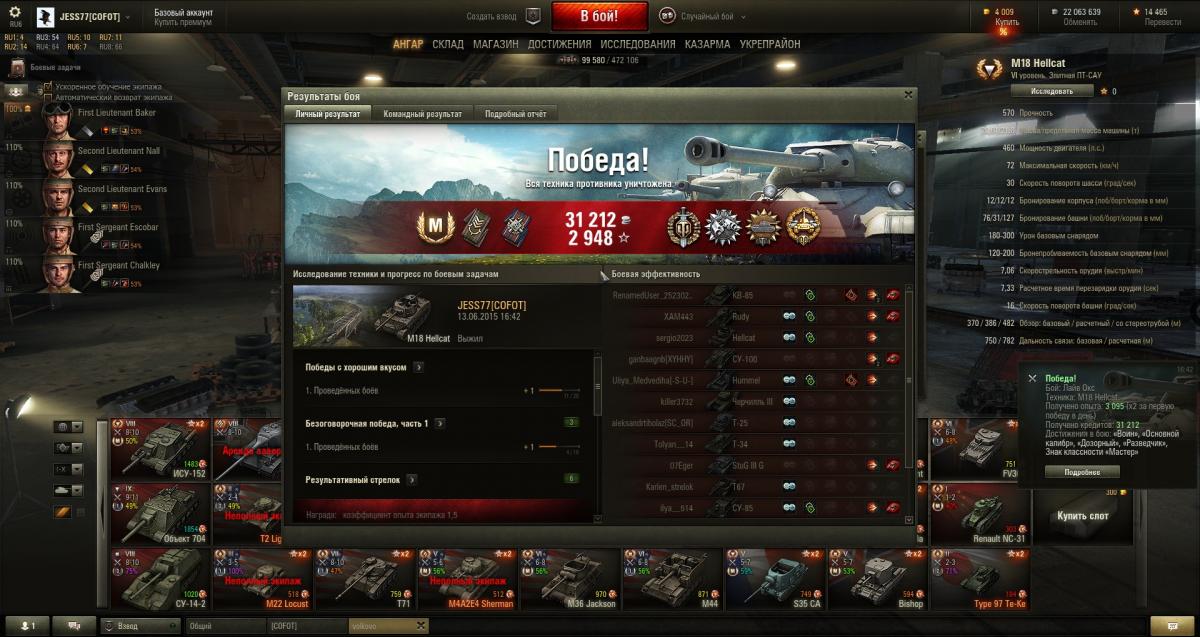Toggle the favorites checkbox in tank filter
Viewport: 1200px width, 637px height.
coord(82,513)
